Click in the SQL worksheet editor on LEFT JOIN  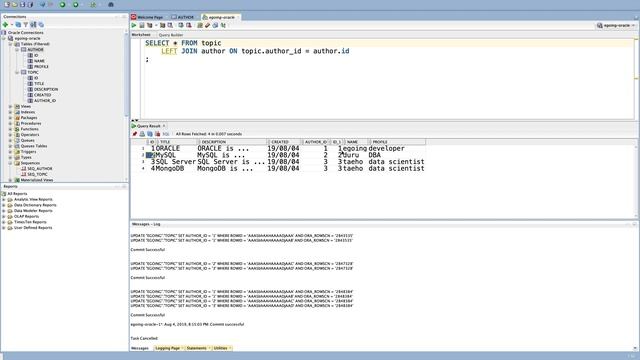(x=179, y=51)
